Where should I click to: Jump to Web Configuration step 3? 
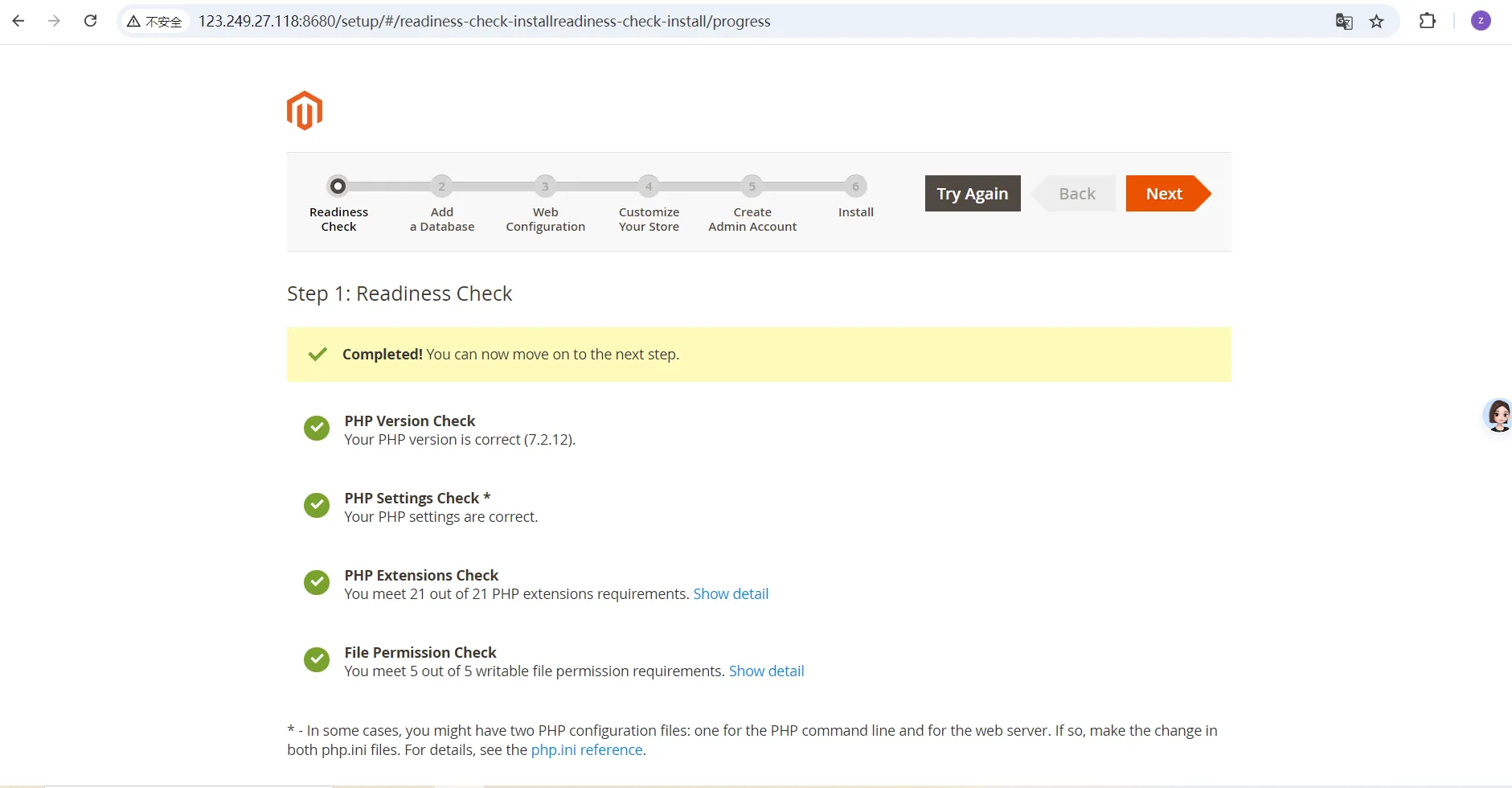[545, 187]
